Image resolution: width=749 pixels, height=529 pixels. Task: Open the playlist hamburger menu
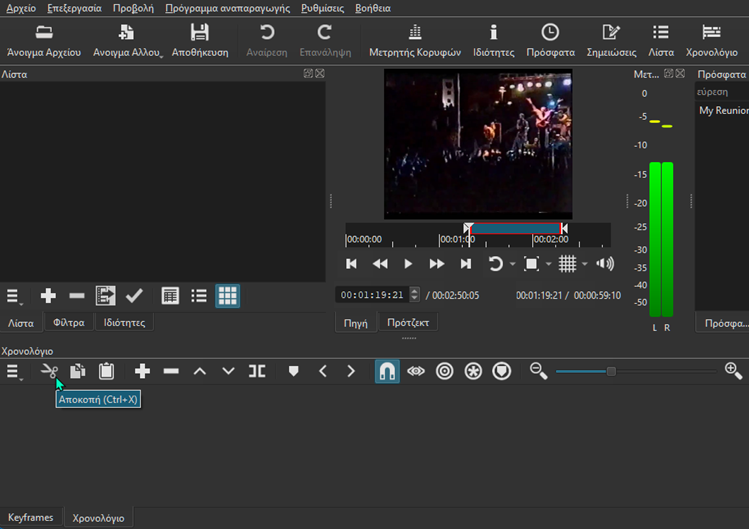point(14,296)
